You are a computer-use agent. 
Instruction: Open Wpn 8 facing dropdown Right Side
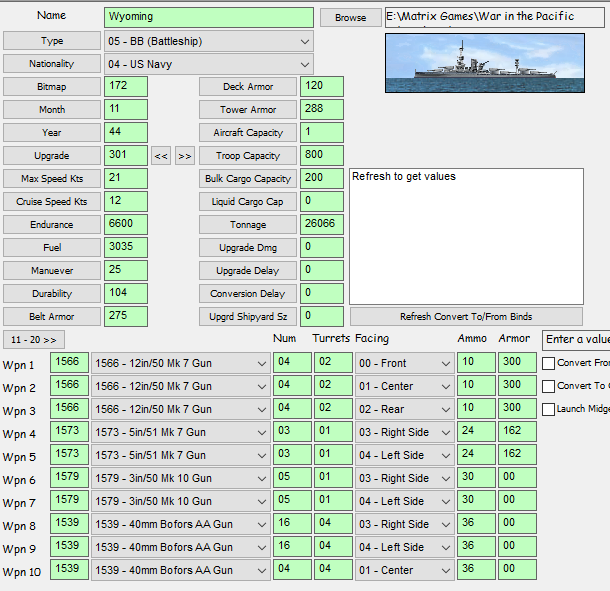pos(405,524)
